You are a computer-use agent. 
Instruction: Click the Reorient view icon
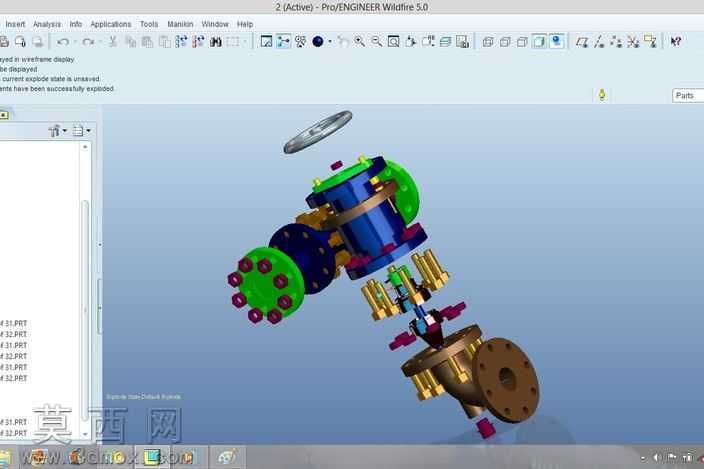click(x=411, y=42)
